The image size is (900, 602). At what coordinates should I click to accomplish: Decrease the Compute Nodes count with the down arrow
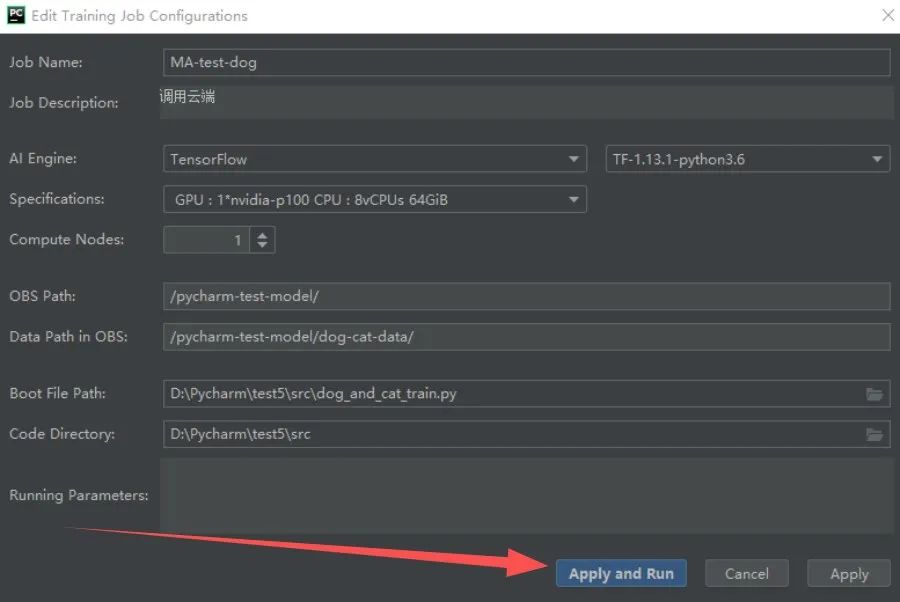click(x=262, y=245)
